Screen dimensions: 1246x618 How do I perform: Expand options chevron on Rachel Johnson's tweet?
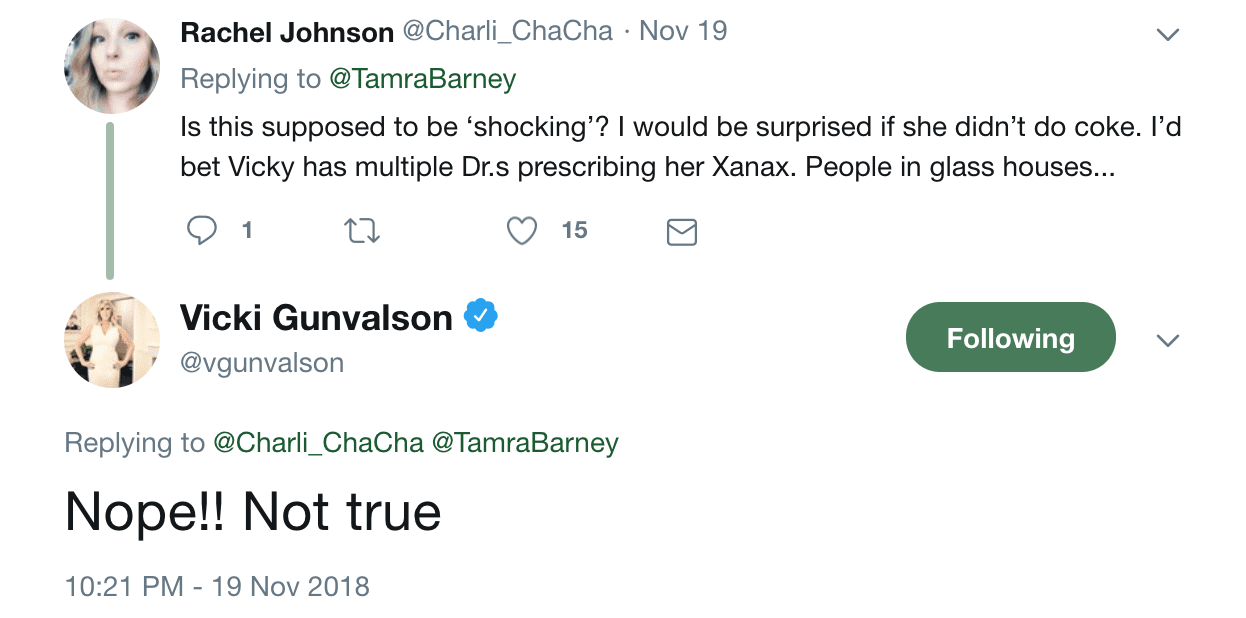click(1167, 35)
